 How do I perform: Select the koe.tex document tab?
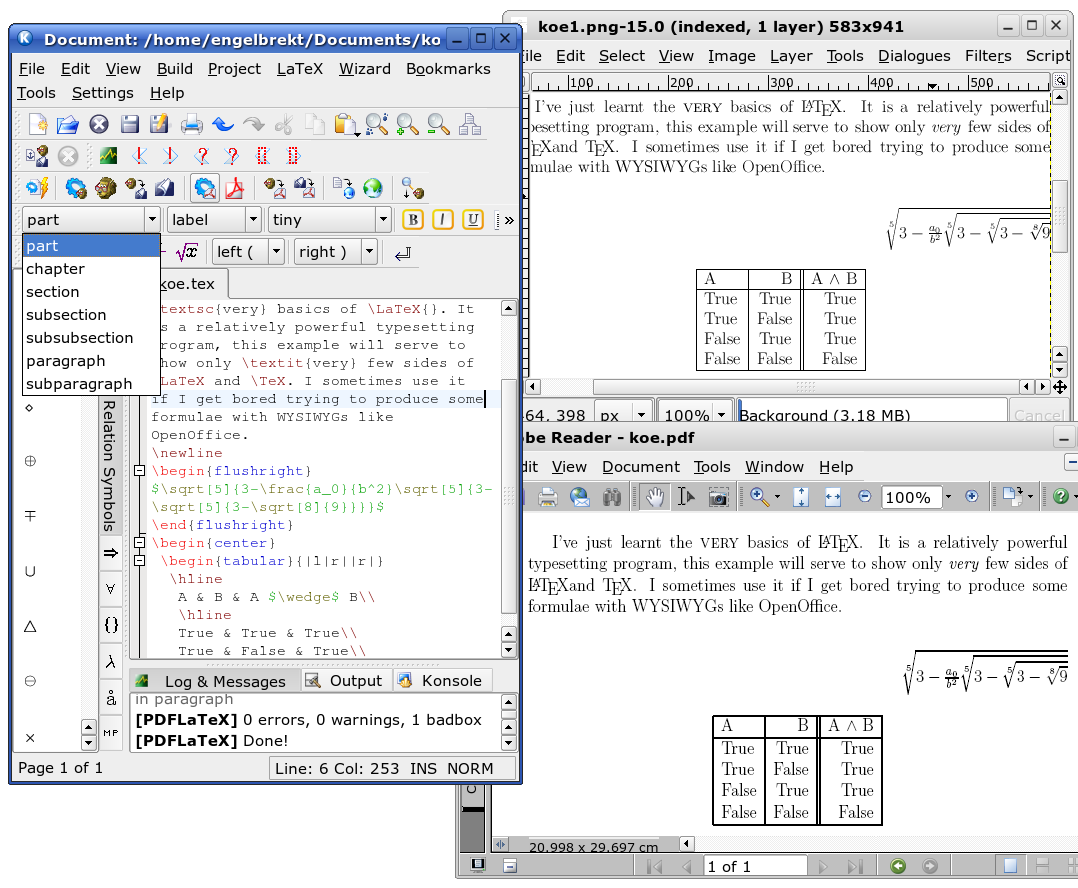click(187, 284)
